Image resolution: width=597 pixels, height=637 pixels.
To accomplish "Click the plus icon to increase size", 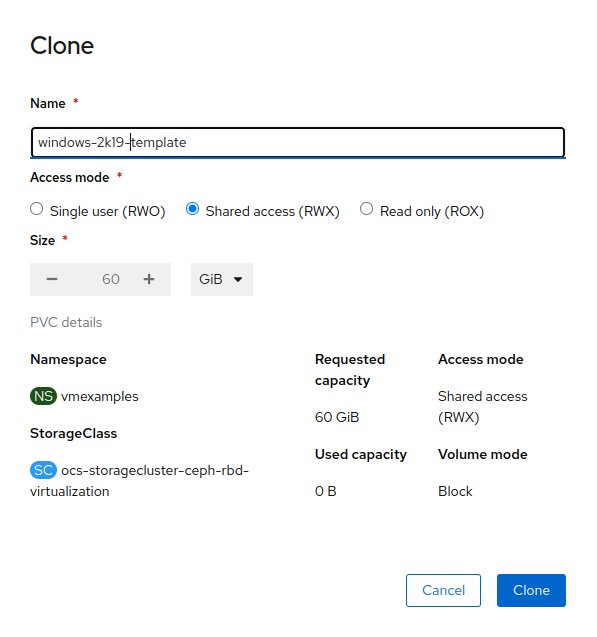I will [x=149, y=279].
